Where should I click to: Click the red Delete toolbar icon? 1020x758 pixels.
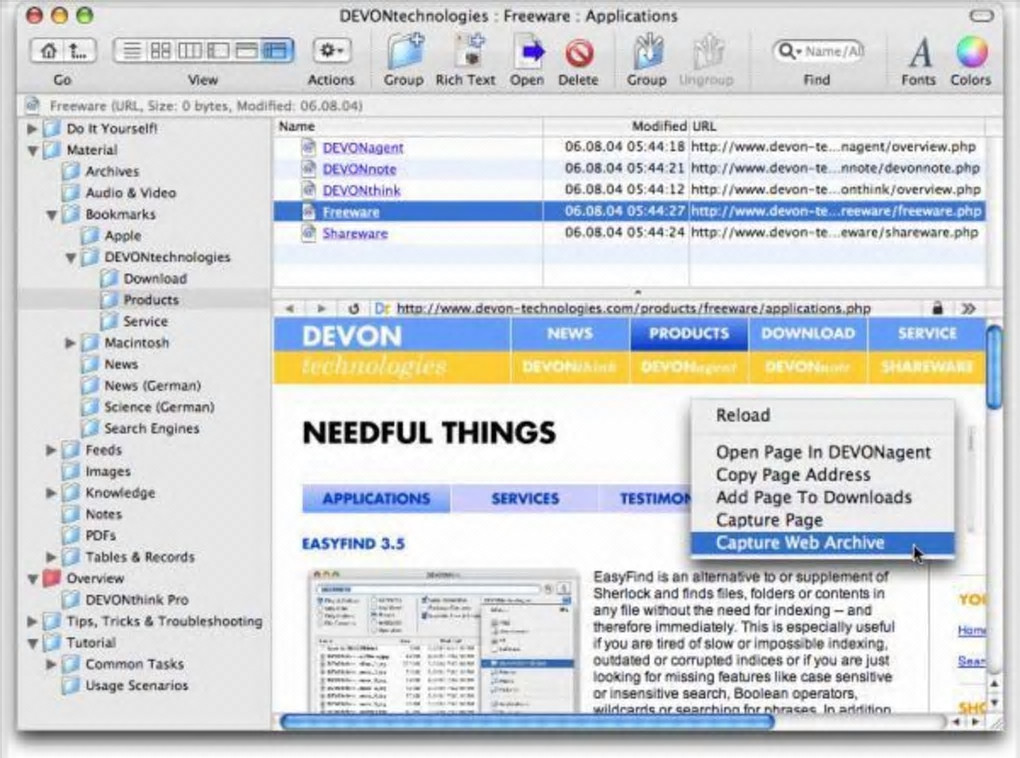click(x=578, y=53)
